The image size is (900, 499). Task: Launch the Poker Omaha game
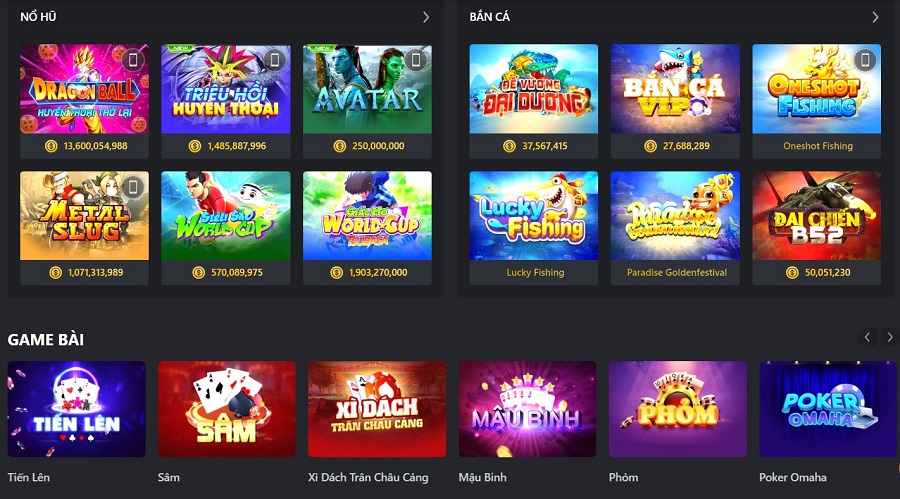pos(828,409)
